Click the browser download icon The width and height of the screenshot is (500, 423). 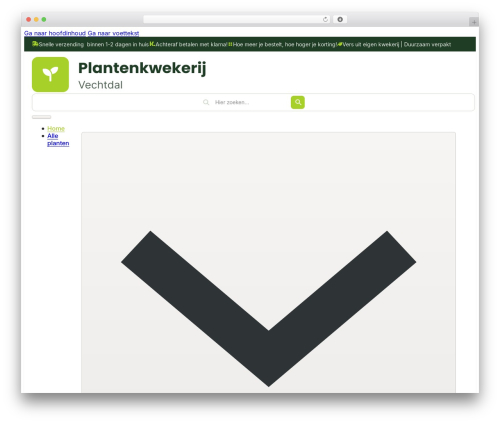[340, 19]
